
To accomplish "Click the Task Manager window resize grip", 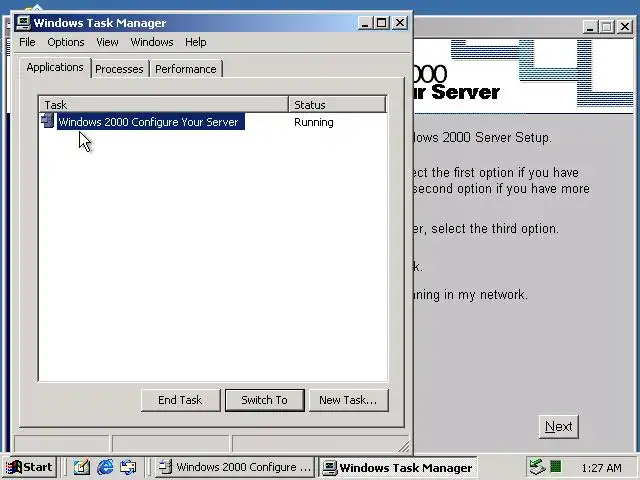I will [x=404, y=447].
